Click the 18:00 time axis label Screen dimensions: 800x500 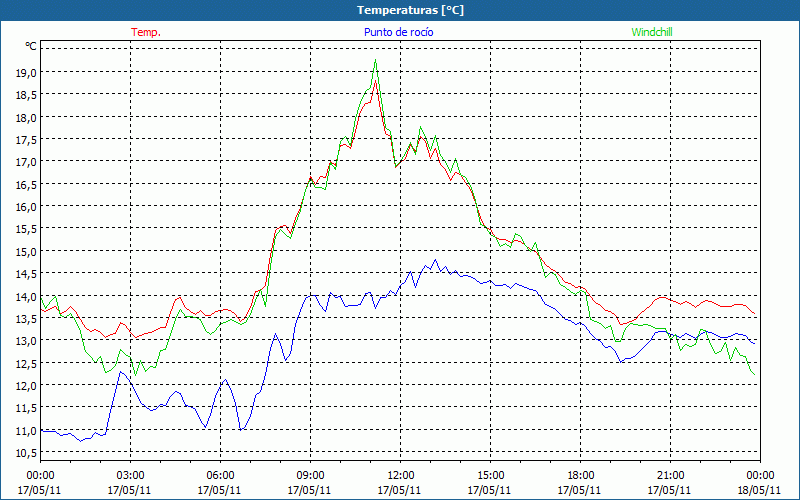click(580, 476)
